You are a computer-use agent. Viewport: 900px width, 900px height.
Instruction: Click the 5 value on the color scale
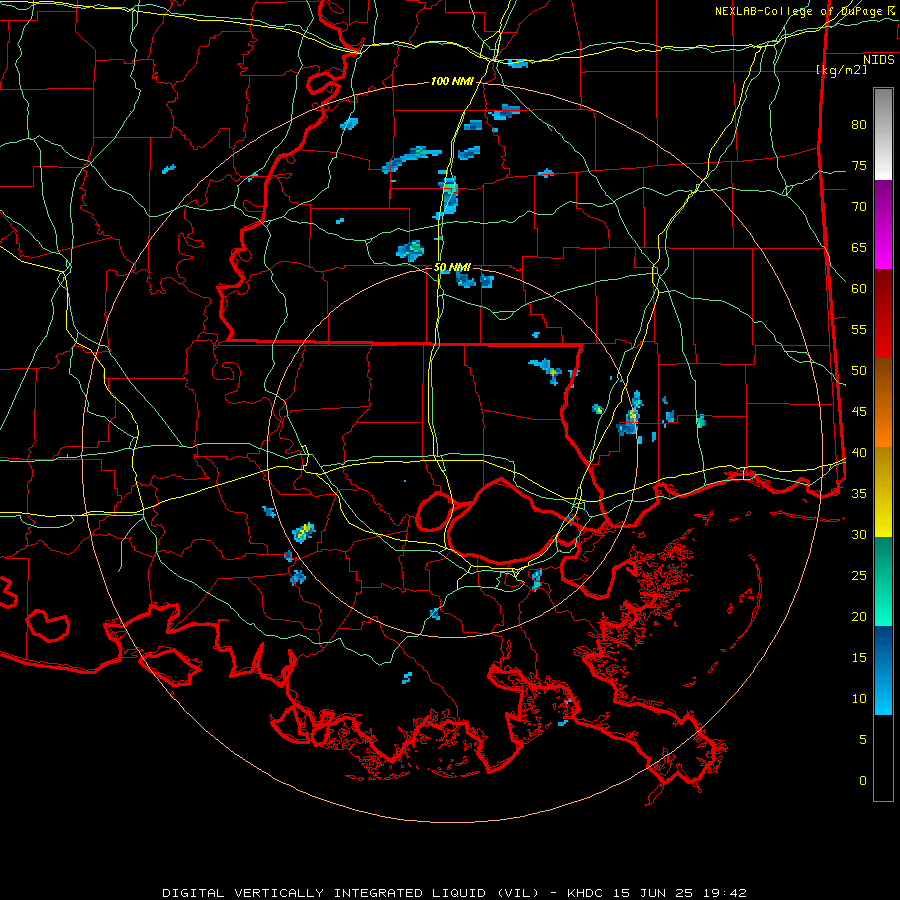coord(863,740)
